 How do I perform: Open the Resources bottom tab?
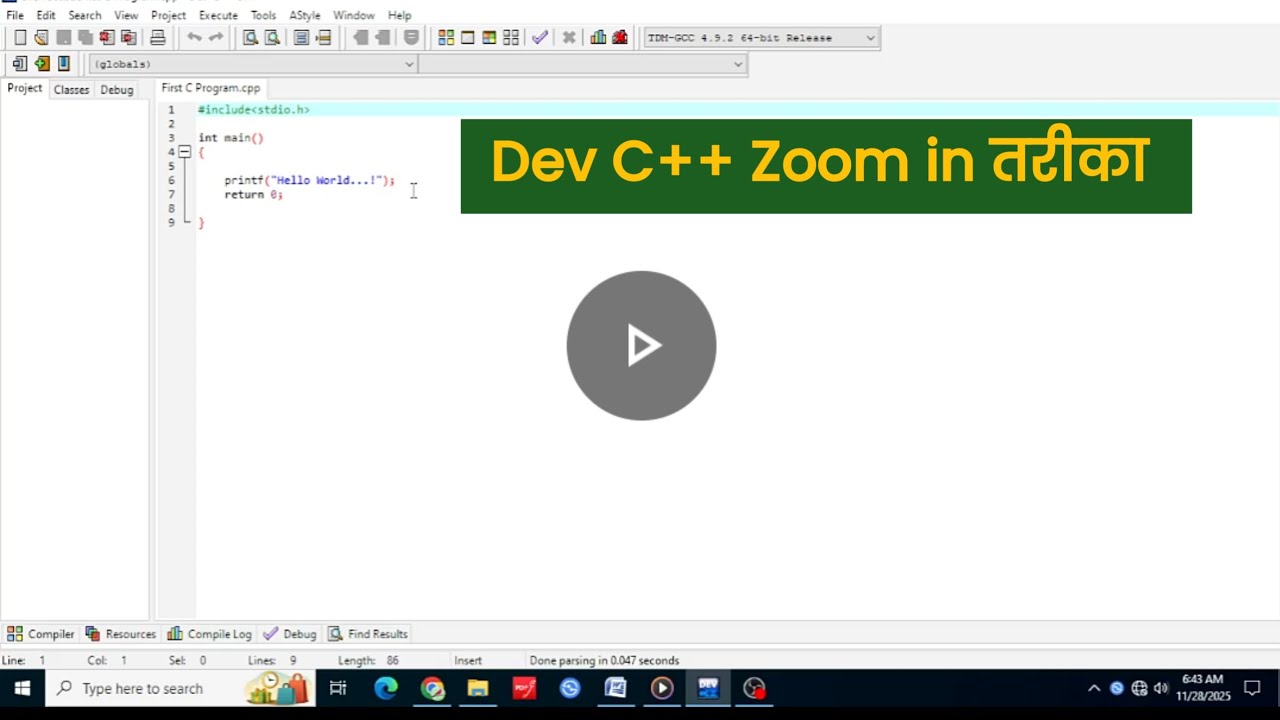coord(120,634)
